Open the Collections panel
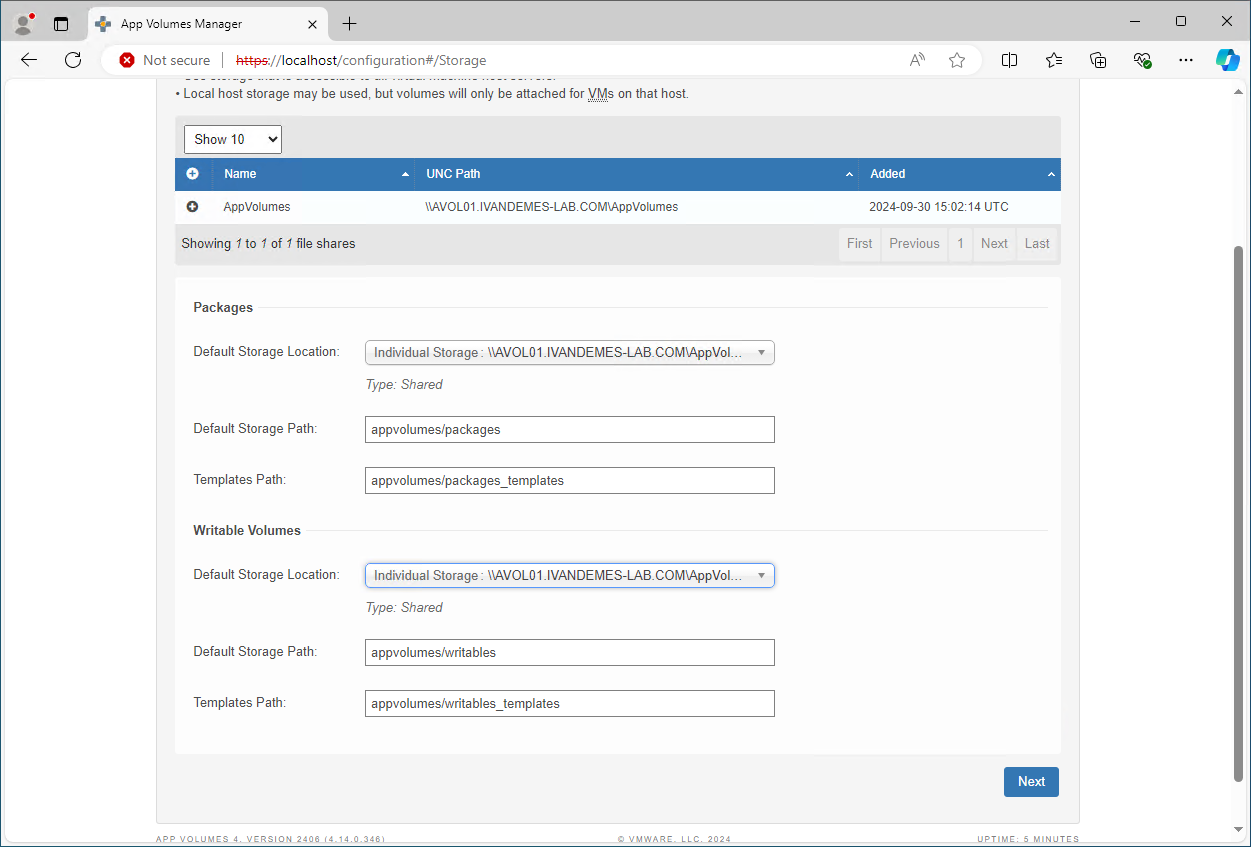 pos(1098,60)
